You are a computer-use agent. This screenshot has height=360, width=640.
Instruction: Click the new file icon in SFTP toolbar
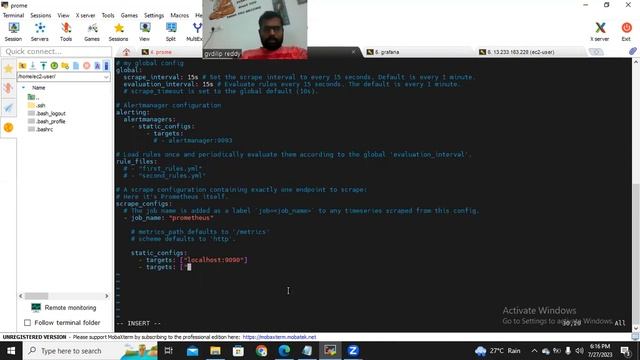tap(76, 66)
